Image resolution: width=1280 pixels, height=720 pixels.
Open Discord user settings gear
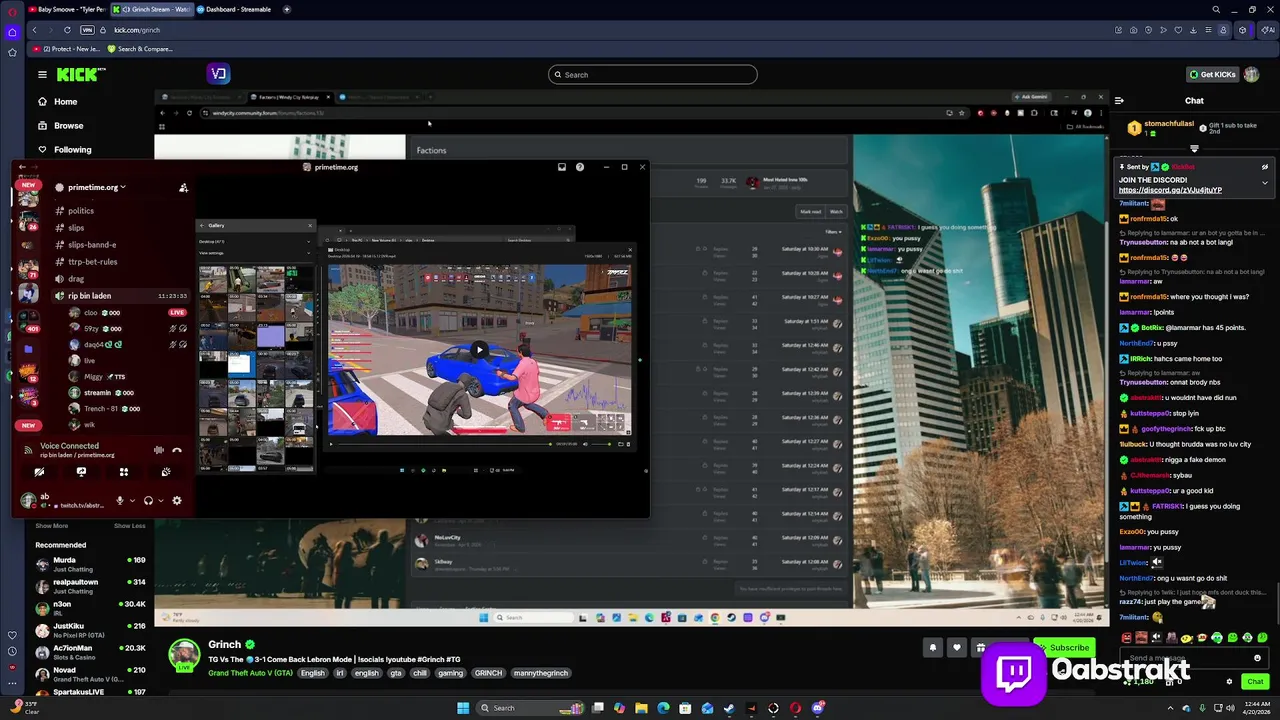click(x=177, y=500)
